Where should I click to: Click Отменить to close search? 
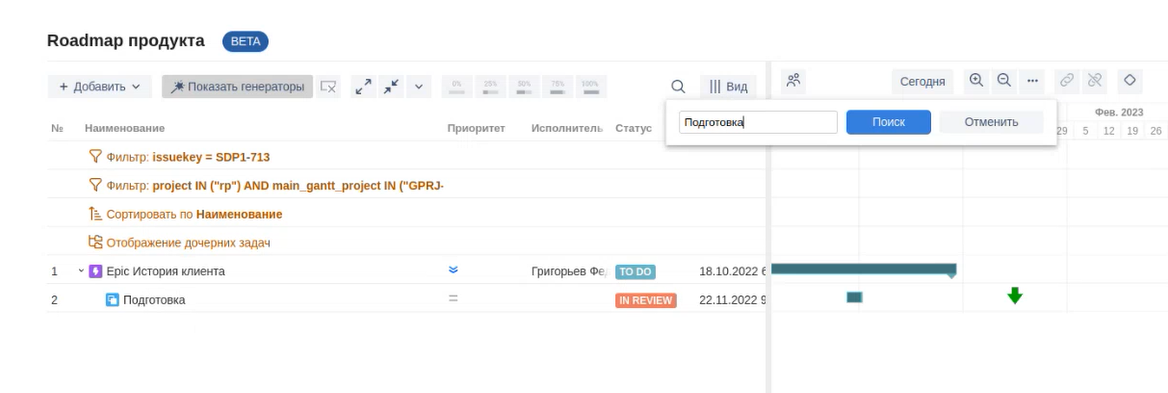[991, 122]
